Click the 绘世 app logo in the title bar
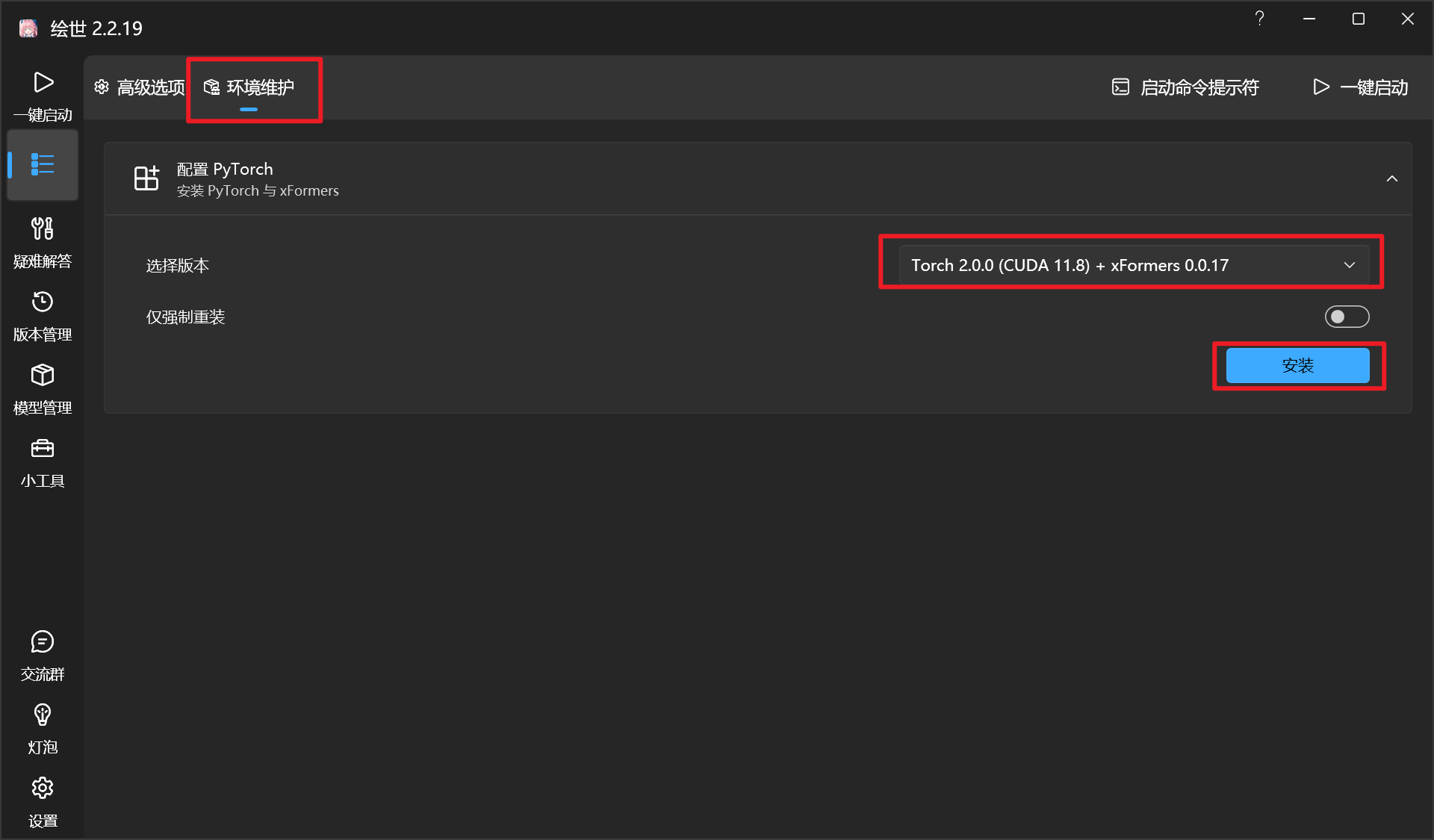 pos(28,28)
